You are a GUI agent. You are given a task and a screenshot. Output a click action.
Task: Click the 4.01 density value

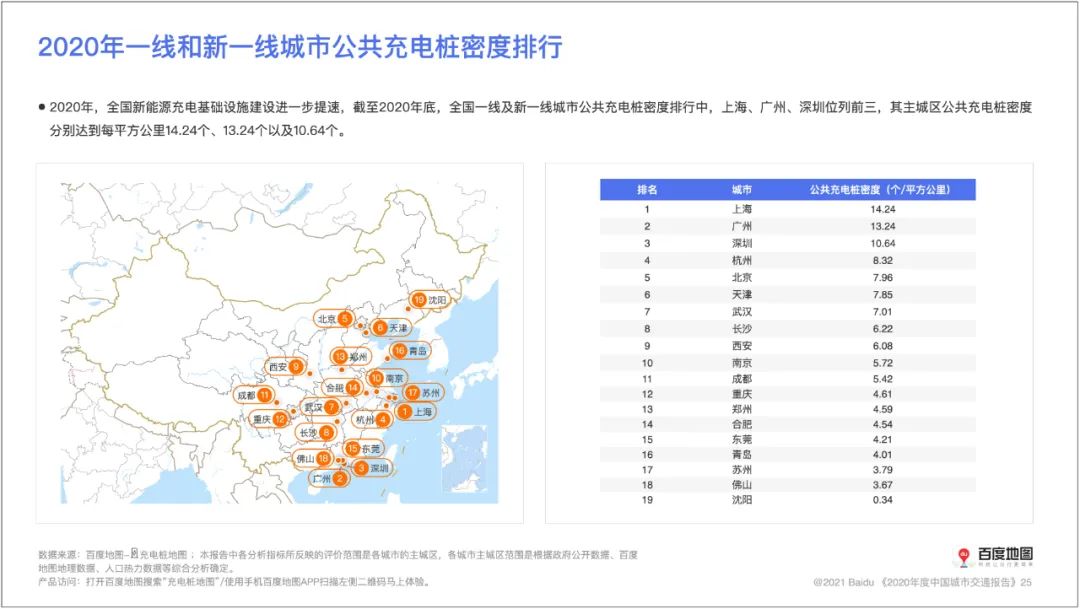point(882,455)
